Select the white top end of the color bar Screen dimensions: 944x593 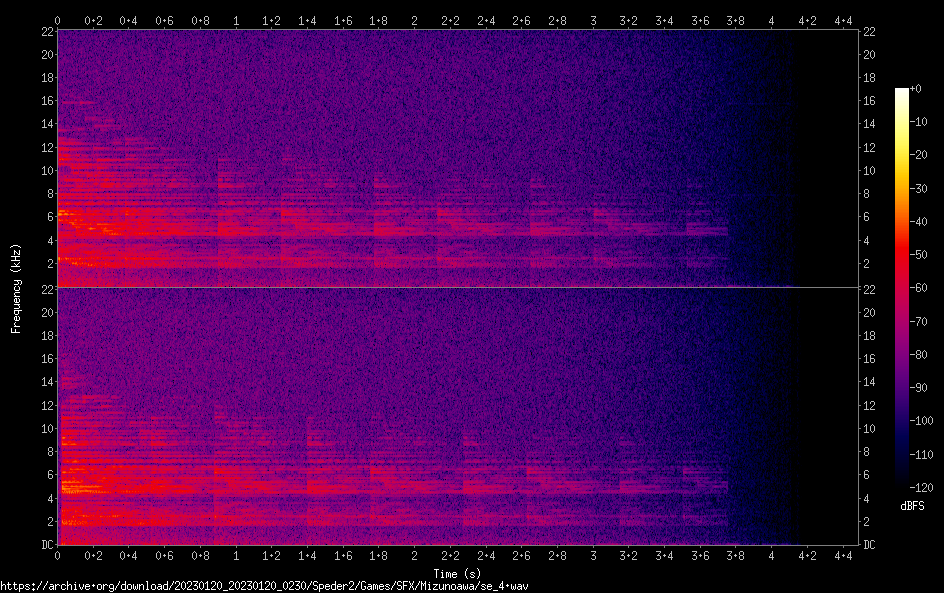click(902, 92)
